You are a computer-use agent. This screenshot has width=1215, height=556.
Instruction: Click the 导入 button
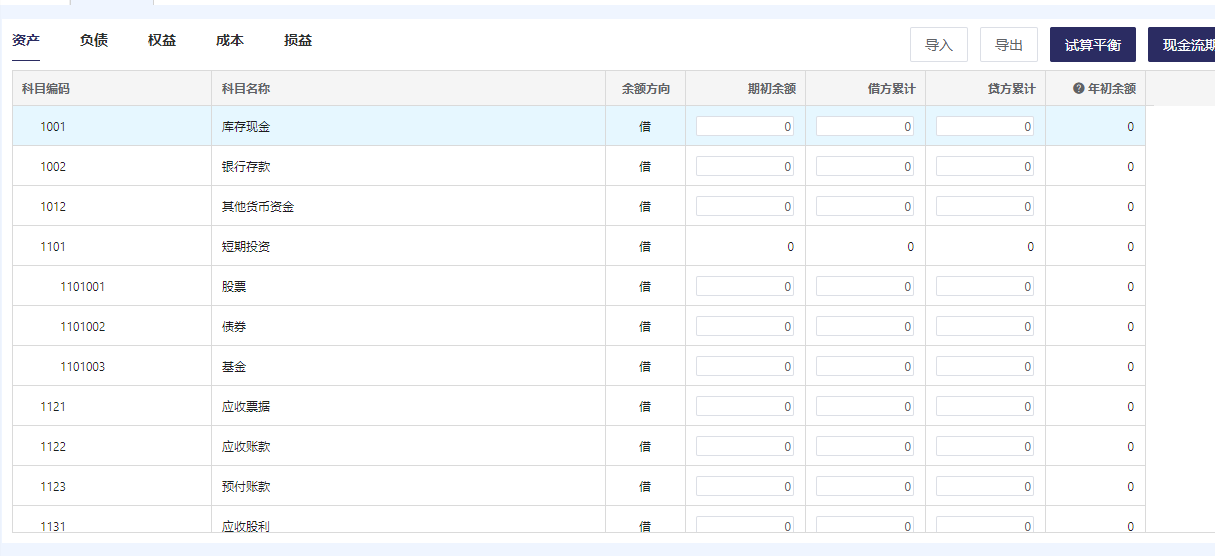[x=938, y=45]
